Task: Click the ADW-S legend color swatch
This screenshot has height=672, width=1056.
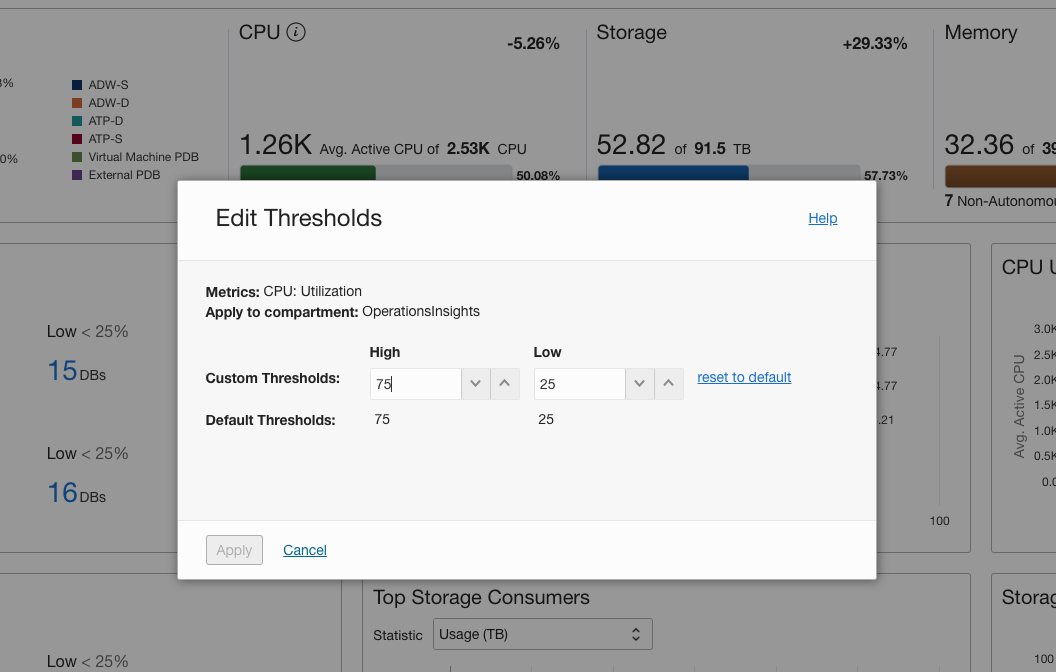Action: (77, 85)
